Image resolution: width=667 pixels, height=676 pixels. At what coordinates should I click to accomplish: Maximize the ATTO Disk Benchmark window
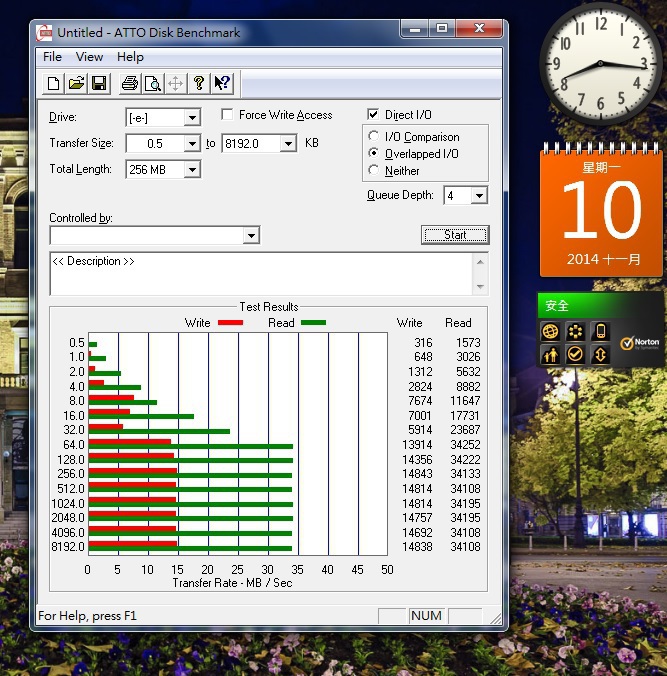442,29
